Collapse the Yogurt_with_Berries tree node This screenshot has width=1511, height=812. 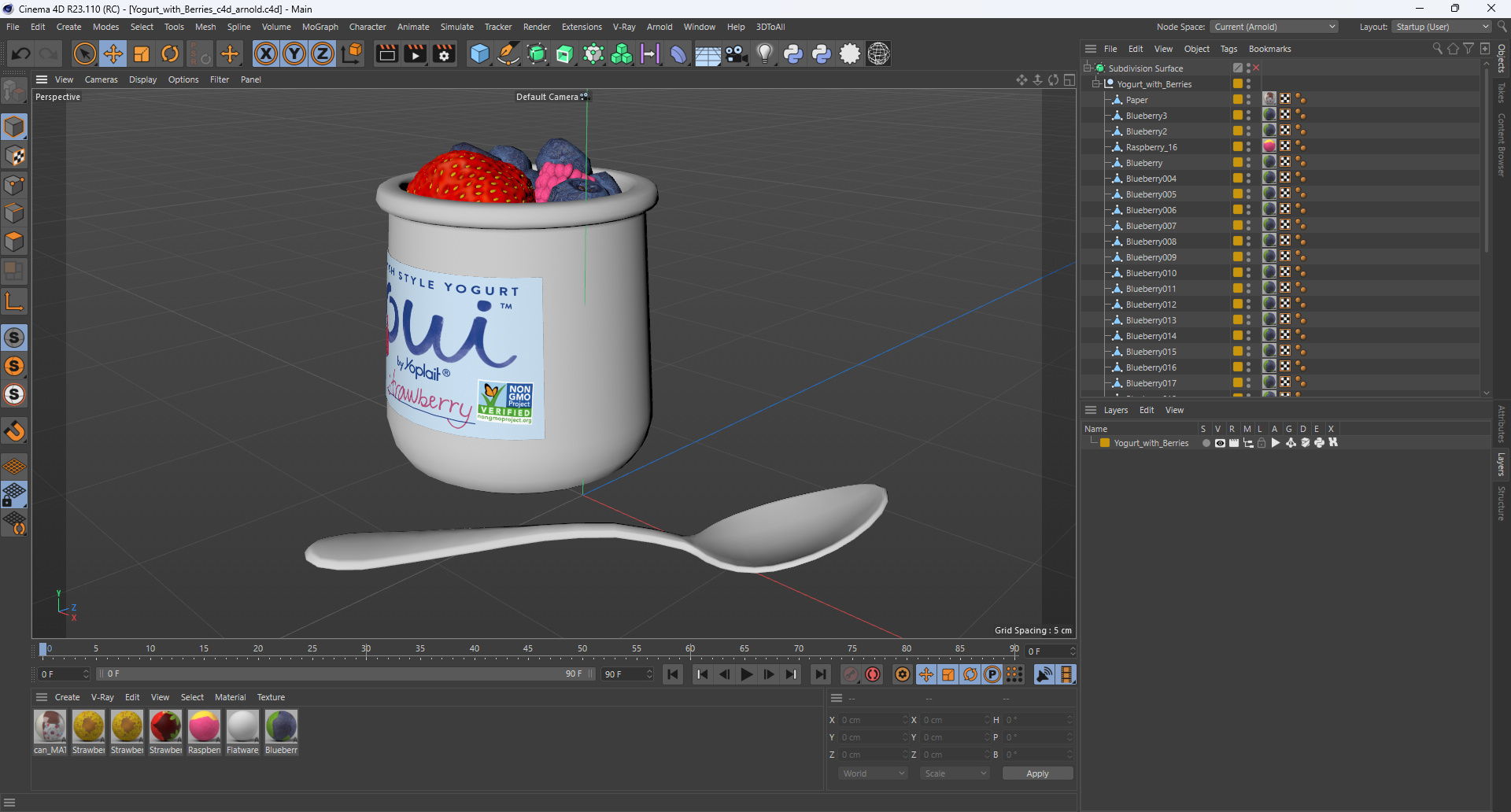pos(1095,84)
